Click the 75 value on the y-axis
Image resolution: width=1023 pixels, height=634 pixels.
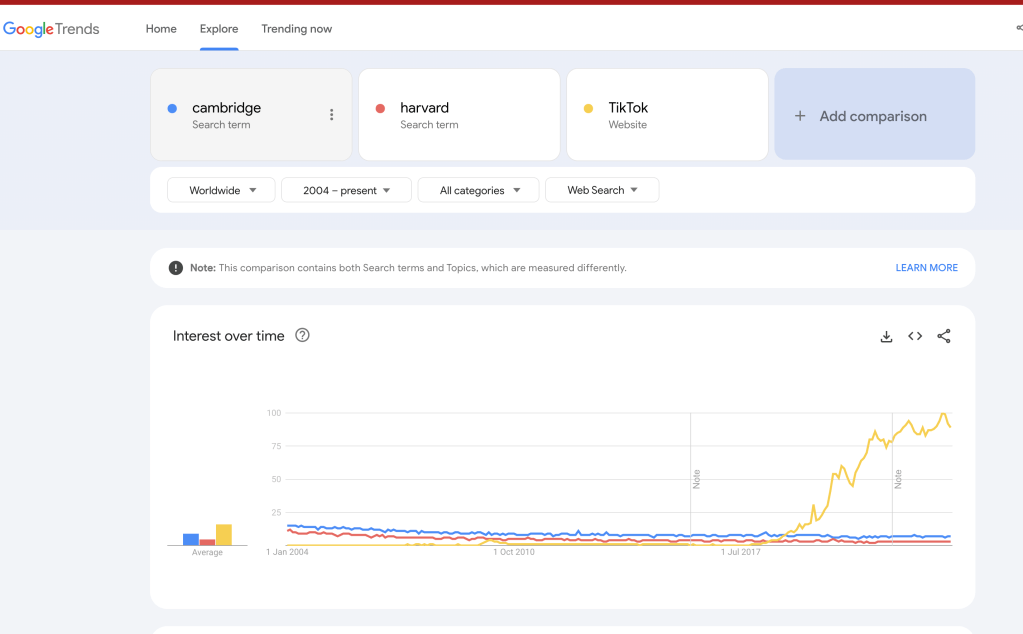277,446
